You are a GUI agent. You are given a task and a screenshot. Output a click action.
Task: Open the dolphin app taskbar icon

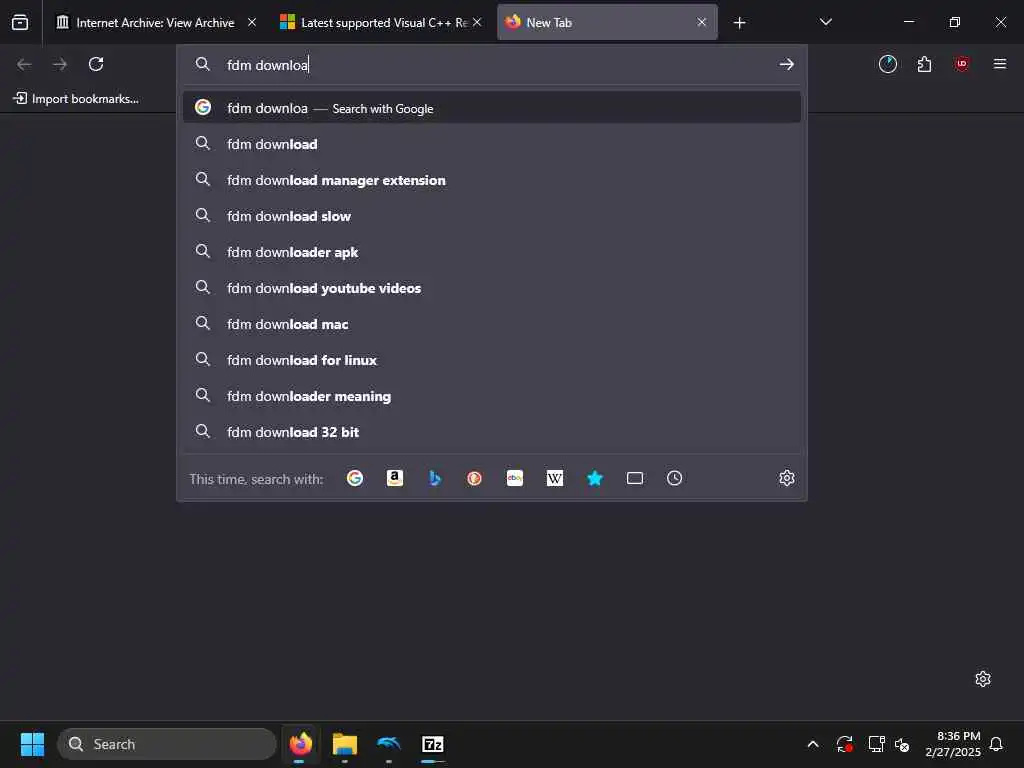point(389,744)
